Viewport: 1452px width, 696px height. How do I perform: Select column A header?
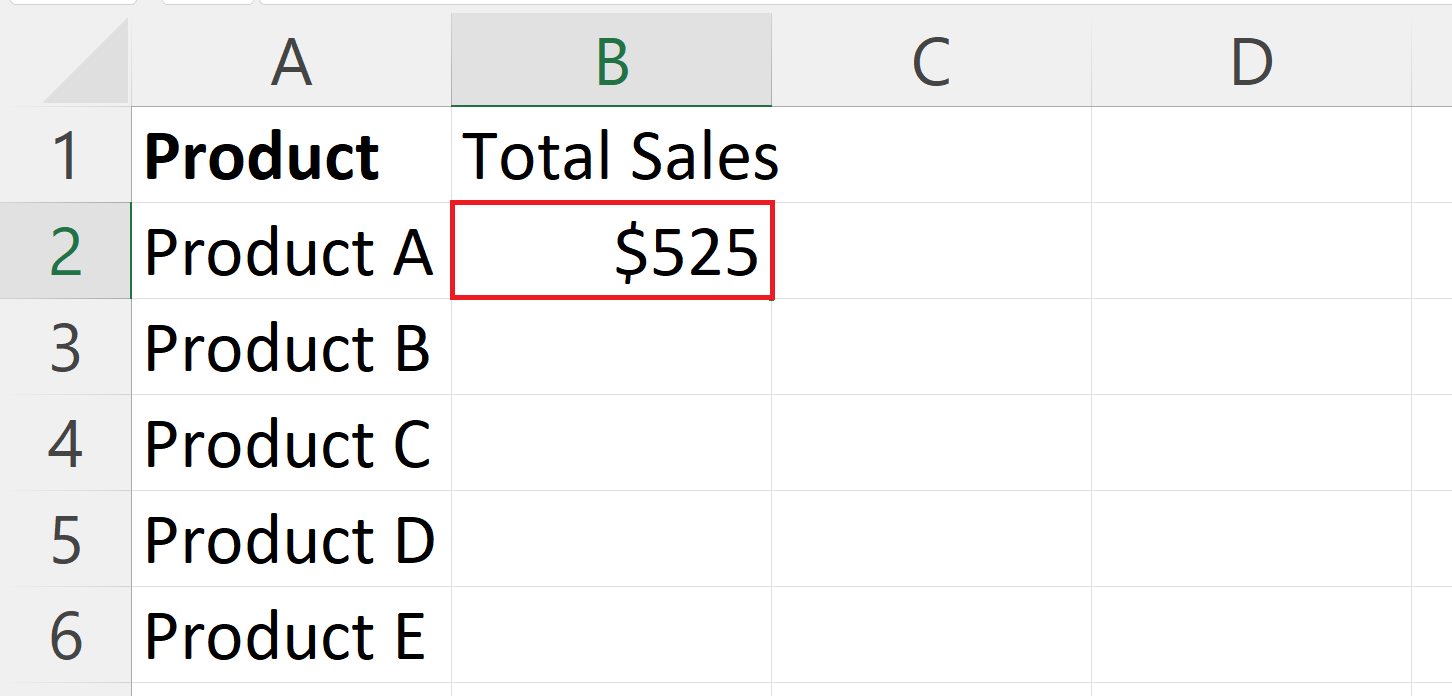coord(290,62)
